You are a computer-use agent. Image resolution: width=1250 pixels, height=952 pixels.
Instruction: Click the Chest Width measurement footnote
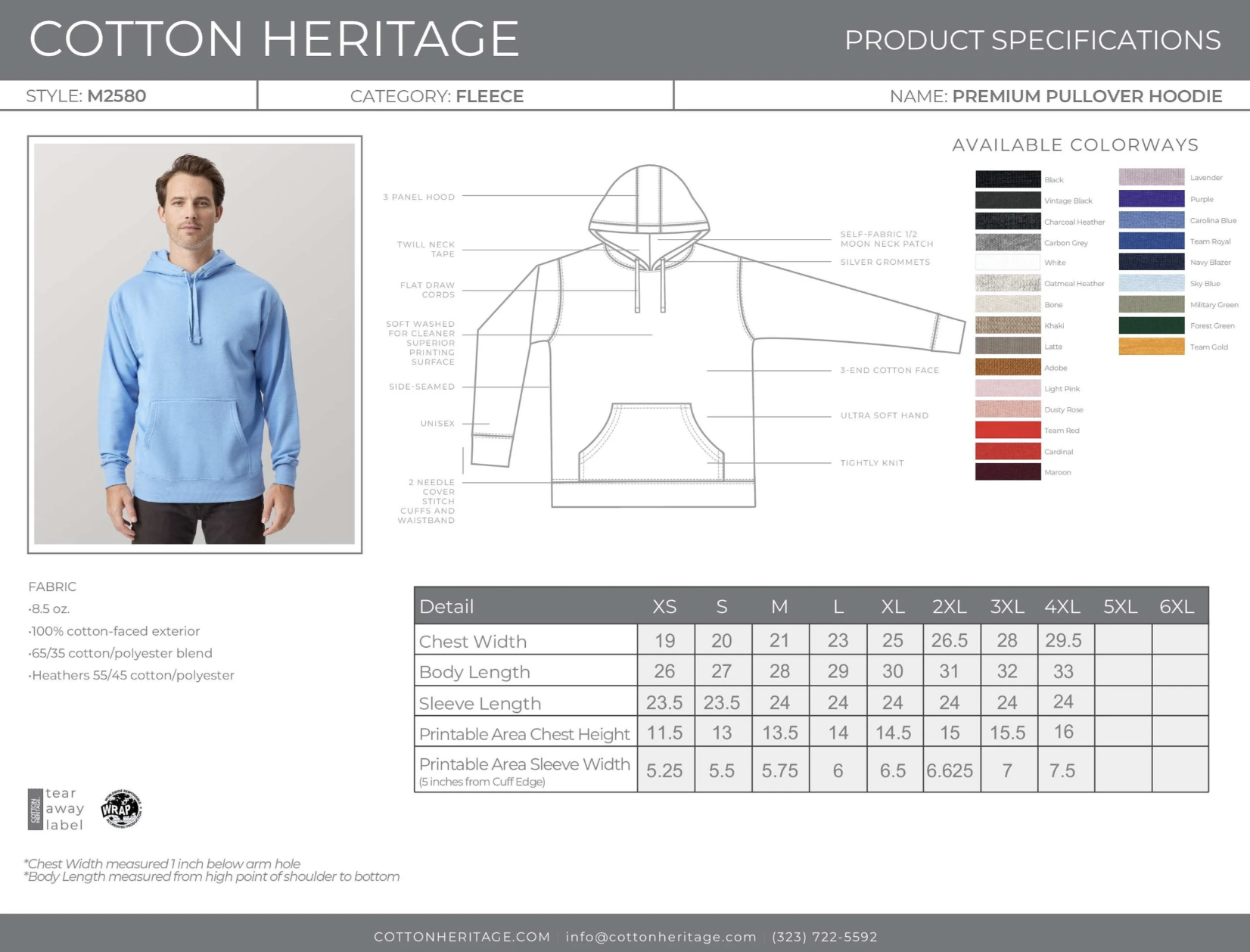click(x=162, y=863)
